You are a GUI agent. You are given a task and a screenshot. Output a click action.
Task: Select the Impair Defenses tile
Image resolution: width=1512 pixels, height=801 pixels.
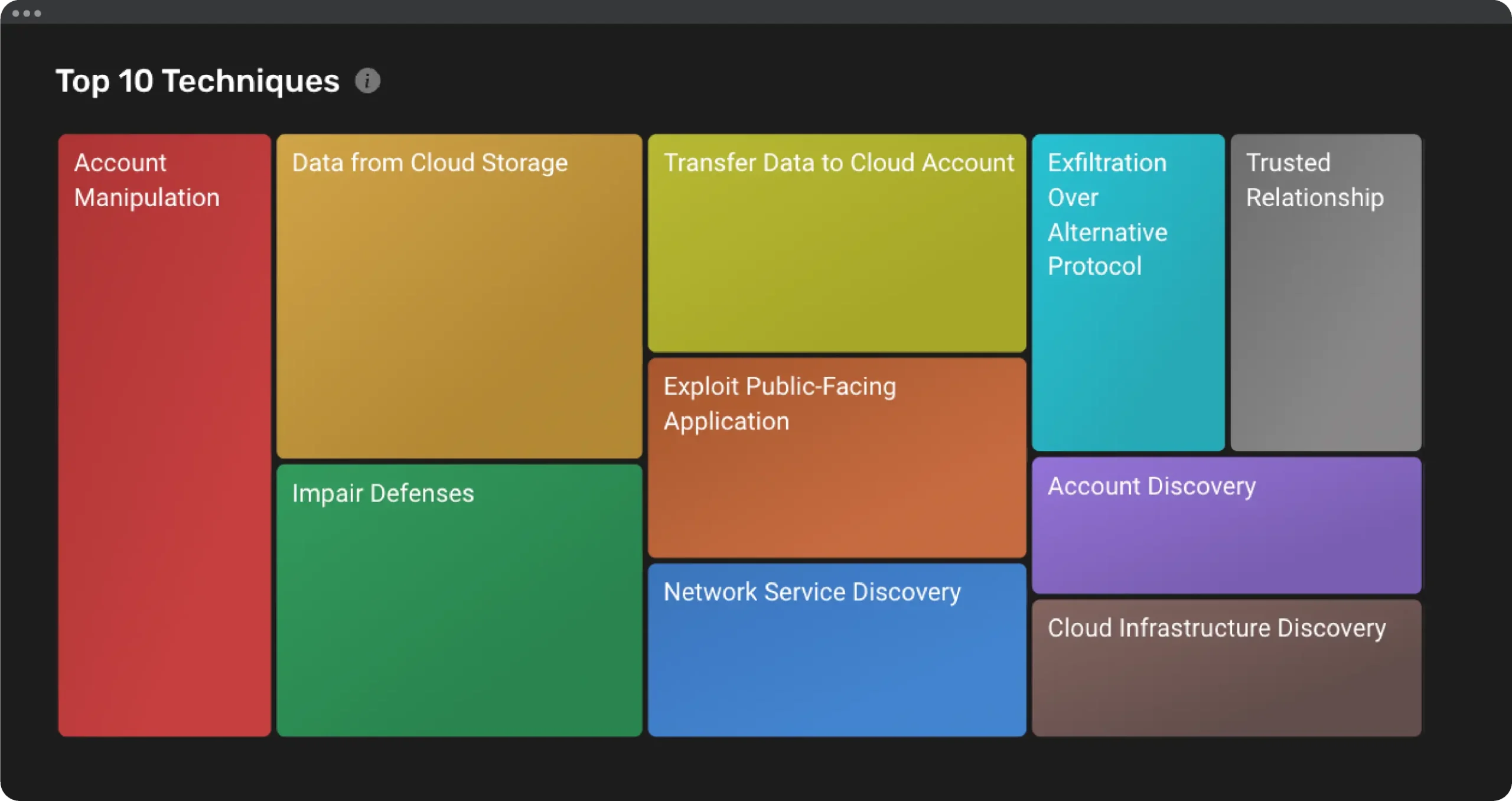[460, 600]
